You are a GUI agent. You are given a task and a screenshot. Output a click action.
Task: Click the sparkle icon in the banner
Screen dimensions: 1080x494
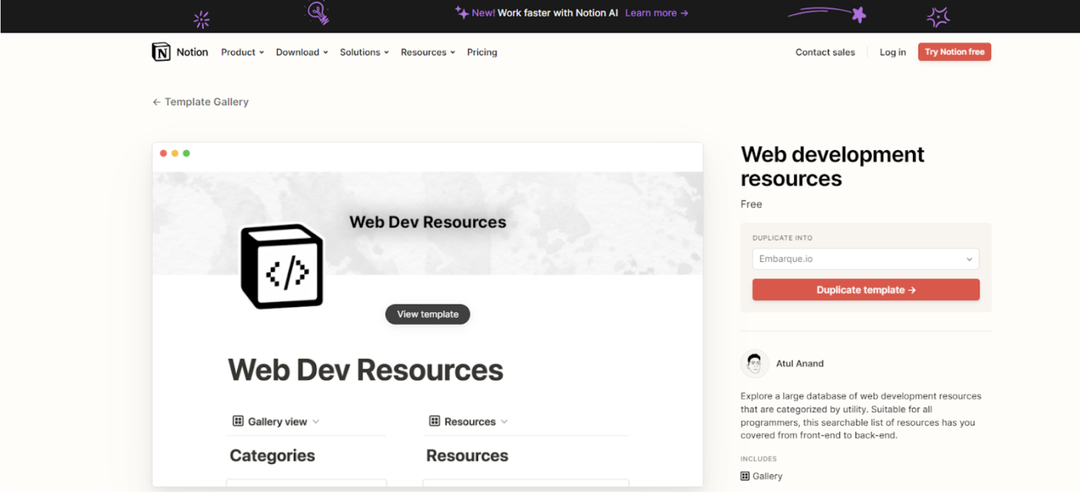click(x=461, y=12)
